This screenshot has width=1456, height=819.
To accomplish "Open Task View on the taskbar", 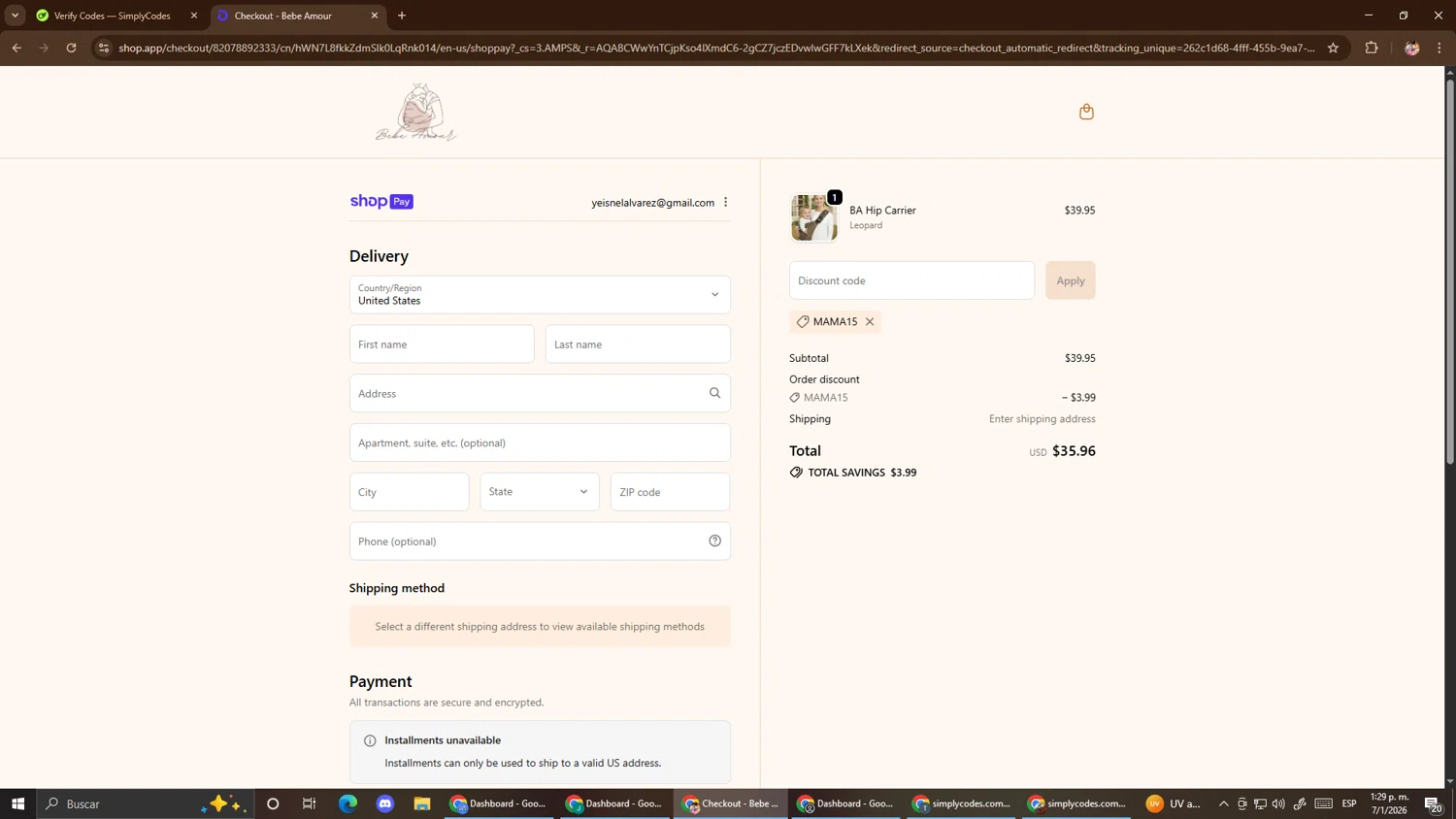I will click(x=310, y=803).
